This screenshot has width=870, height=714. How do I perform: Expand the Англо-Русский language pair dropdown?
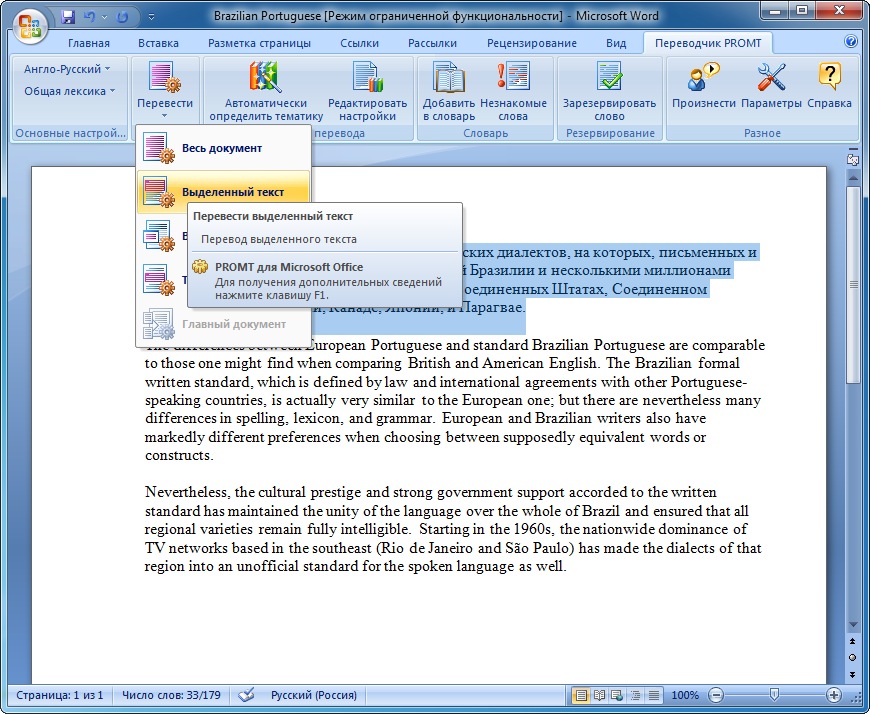(68, 69)
